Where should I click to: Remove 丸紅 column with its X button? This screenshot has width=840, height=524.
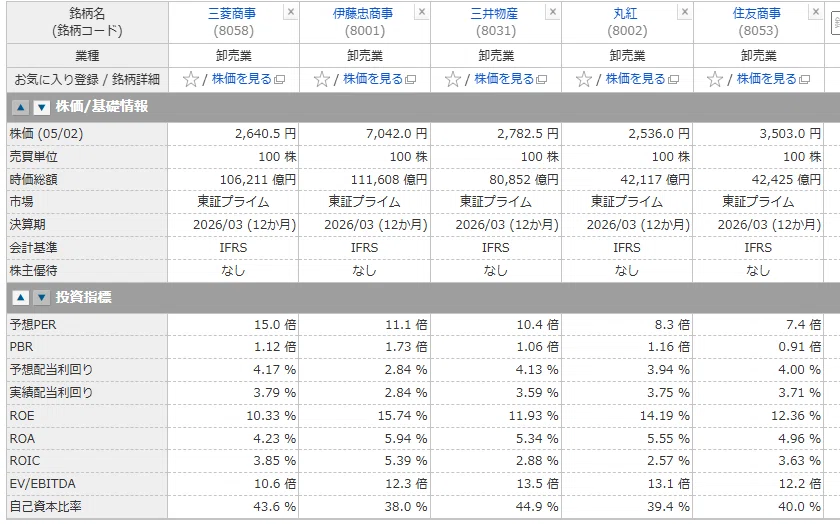684,12
